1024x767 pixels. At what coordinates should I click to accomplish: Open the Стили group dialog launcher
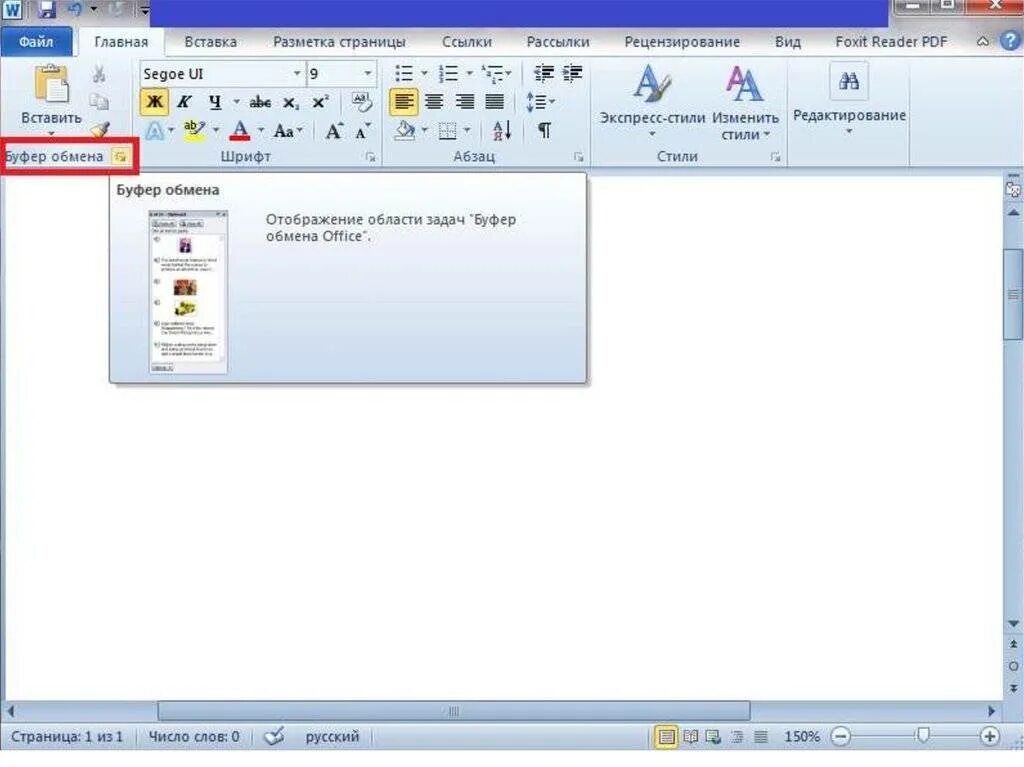(775, 157)
